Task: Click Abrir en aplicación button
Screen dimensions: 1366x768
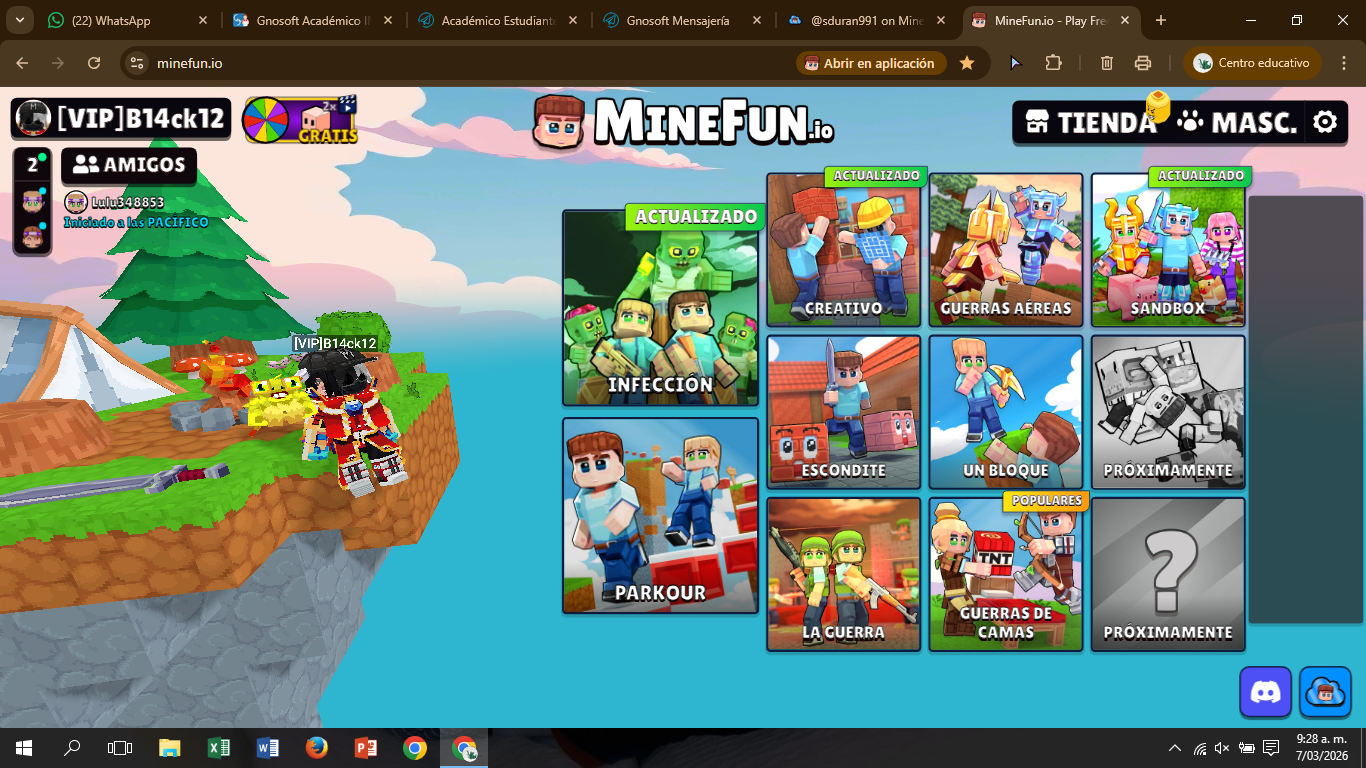Action: pyautogui.click(x=870, y=63)
